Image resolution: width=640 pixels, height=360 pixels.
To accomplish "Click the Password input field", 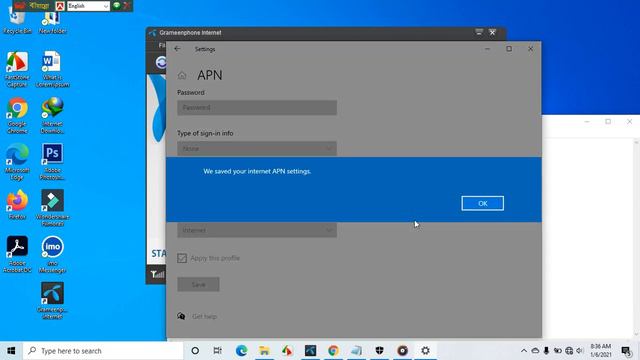I will [257, 108].
